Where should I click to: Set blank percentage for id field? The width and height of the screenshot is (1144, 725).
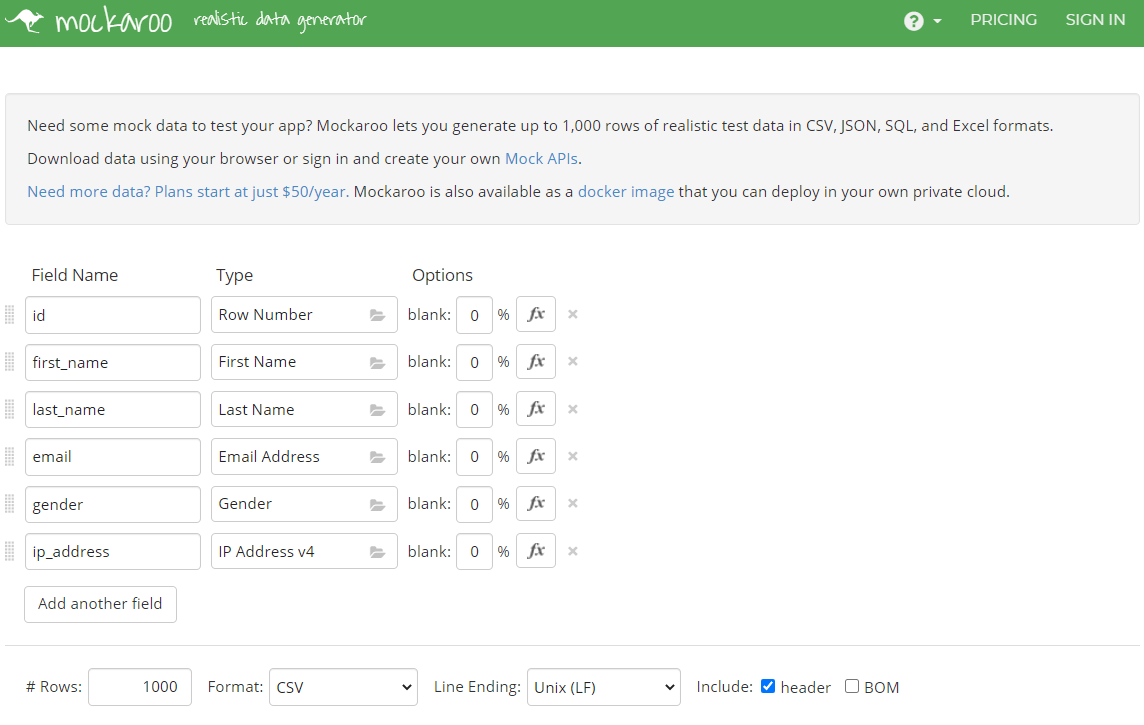[x=474, y=315]
